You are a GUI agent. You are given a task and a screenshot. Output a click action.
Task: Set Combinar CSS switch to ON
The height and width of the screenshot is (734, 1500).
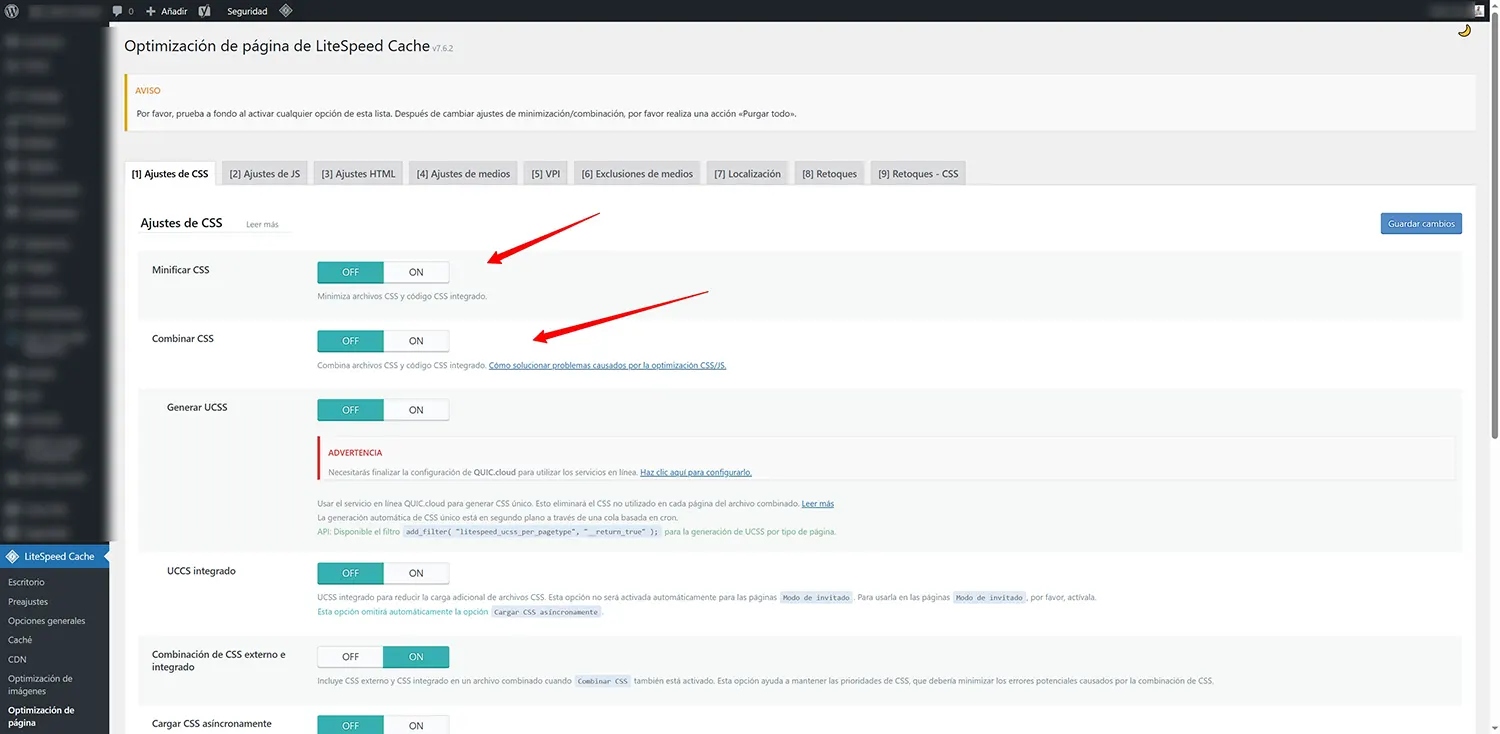pyautogui.click(x=416, y=340)
